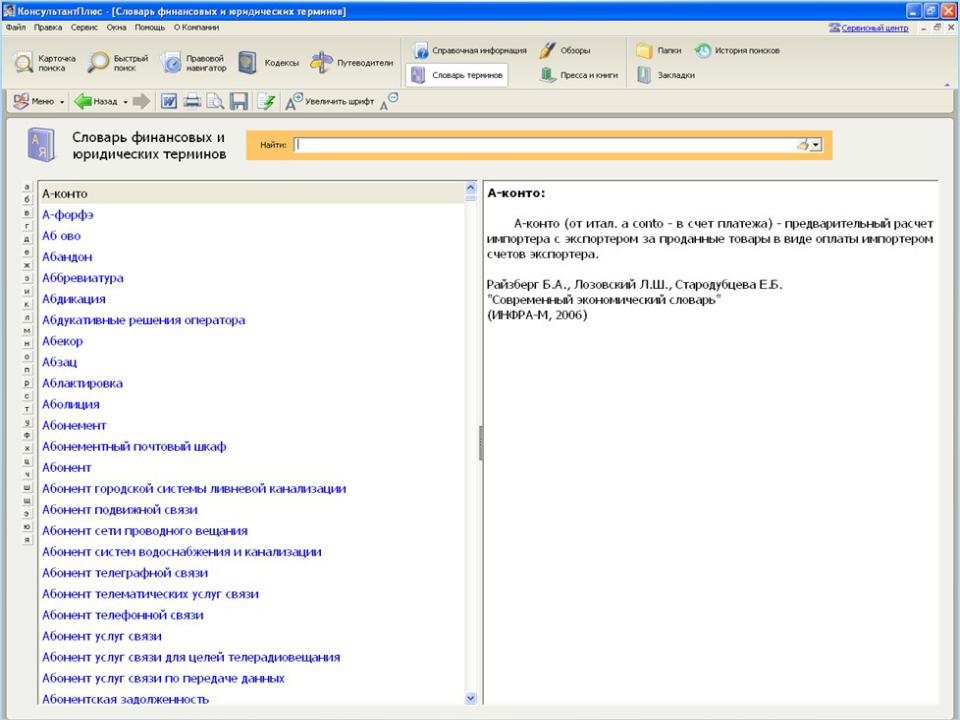Open term Абекор
Image resolution: width=960 pixels, height=720 pixels.
(x=62, y=341)
